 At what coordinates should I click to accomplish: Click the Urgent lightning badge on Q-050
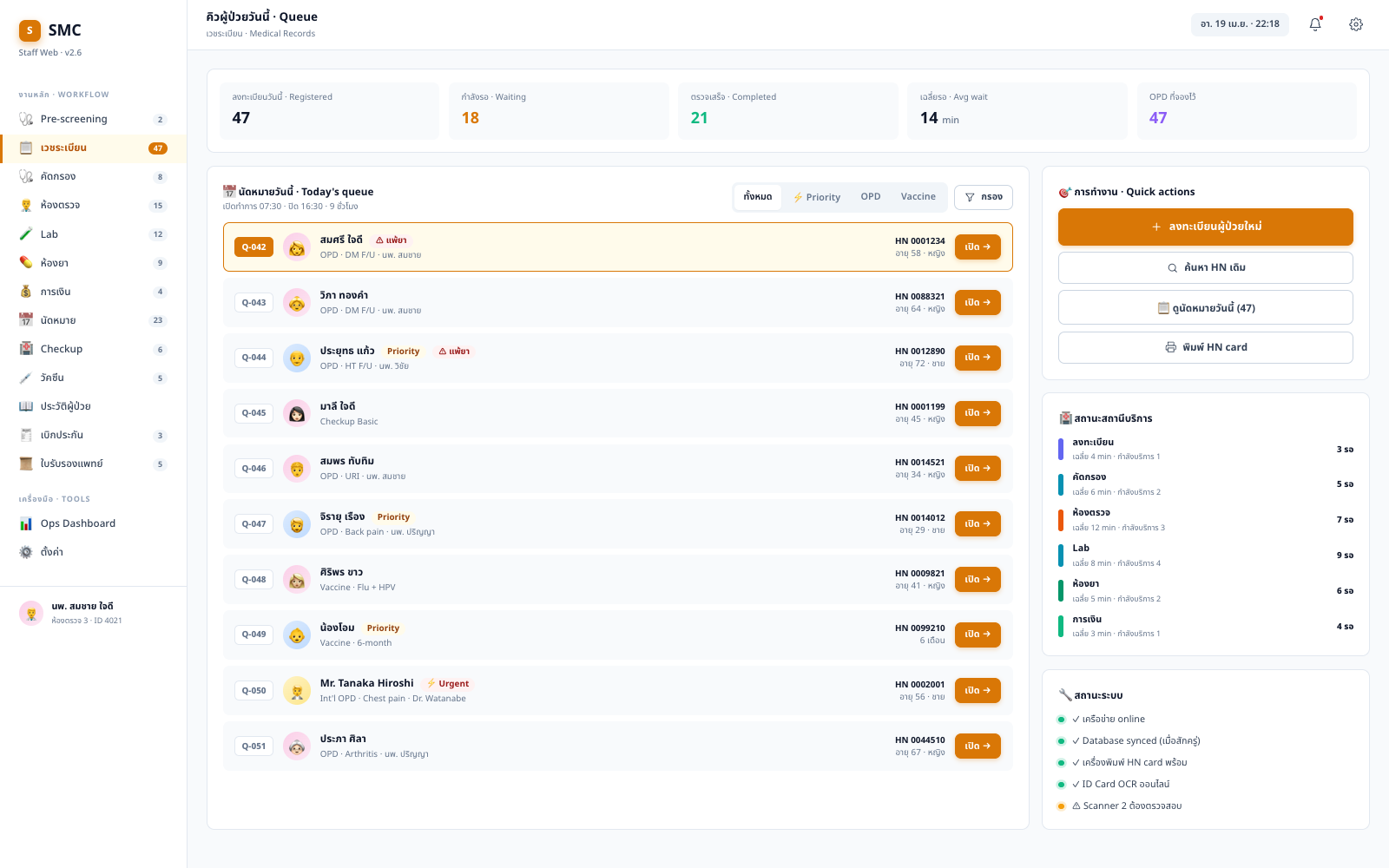pos(447,684)
